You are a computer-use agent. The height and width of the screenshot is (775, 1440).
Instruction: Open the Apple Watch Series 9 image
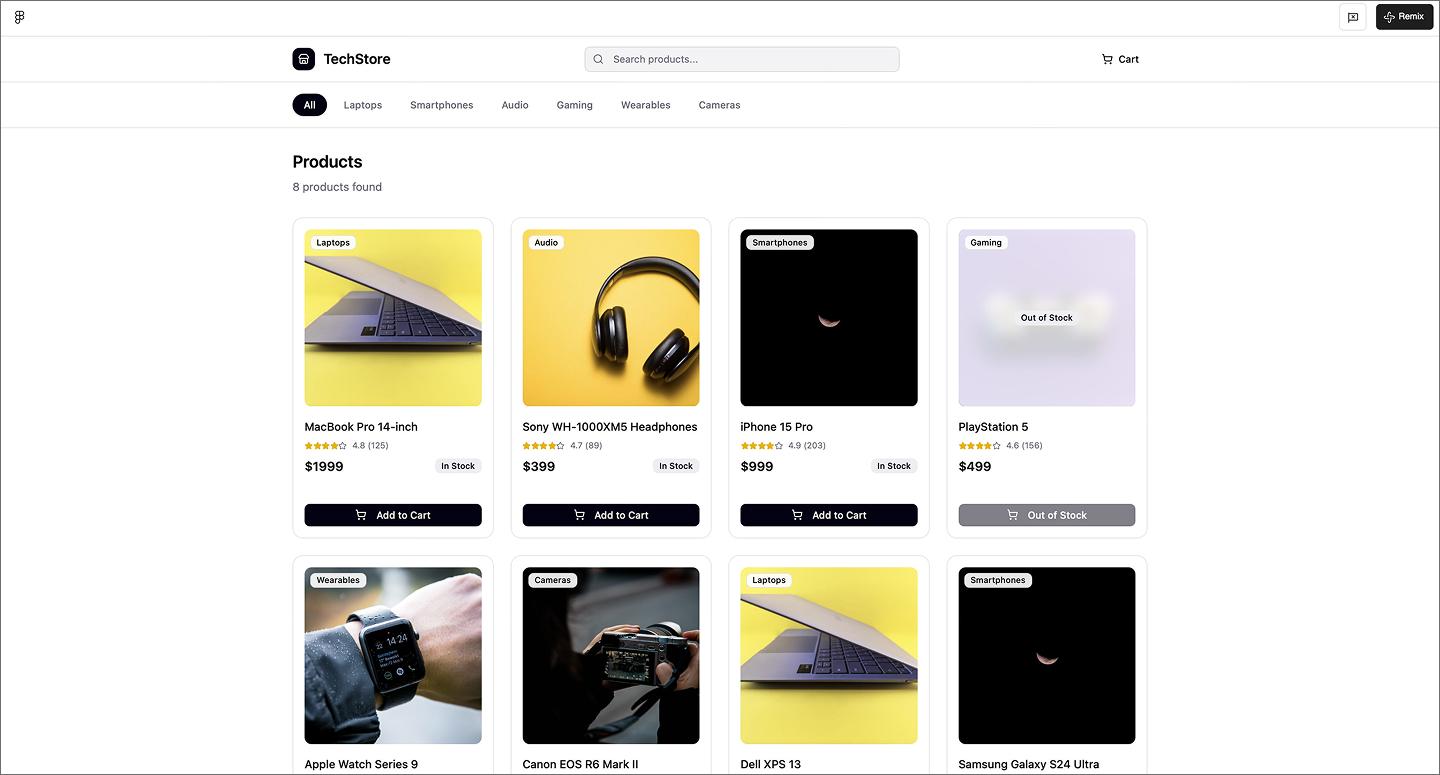pos(393,656)
